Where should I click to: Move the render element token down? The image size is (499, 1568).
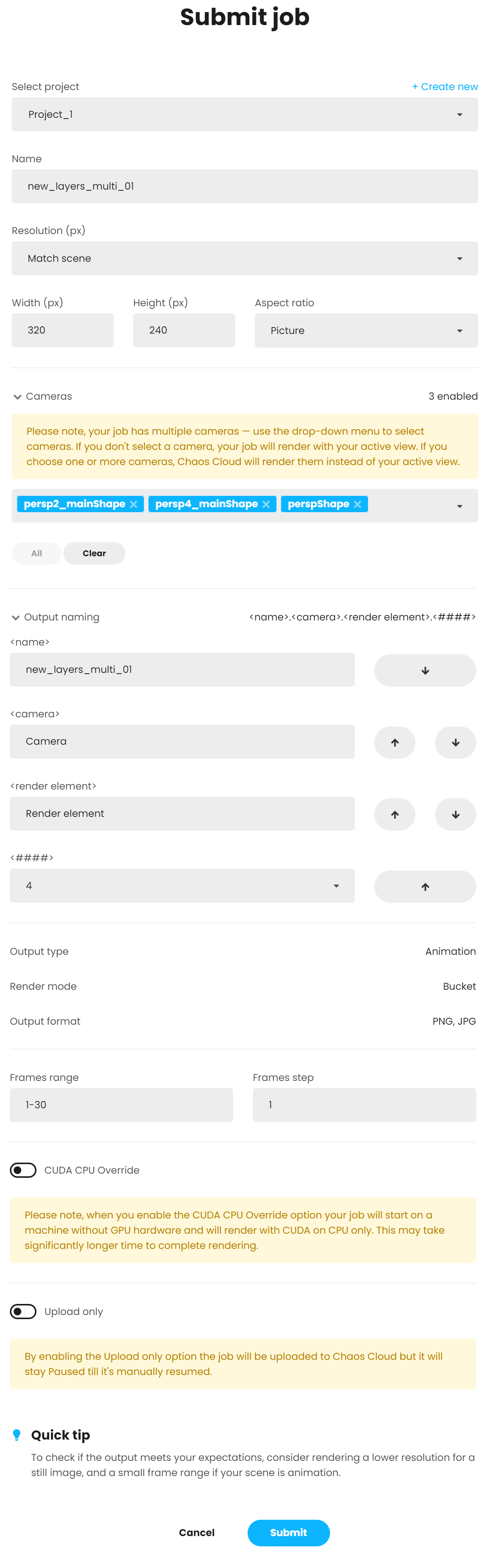click(x=455, y=815)
